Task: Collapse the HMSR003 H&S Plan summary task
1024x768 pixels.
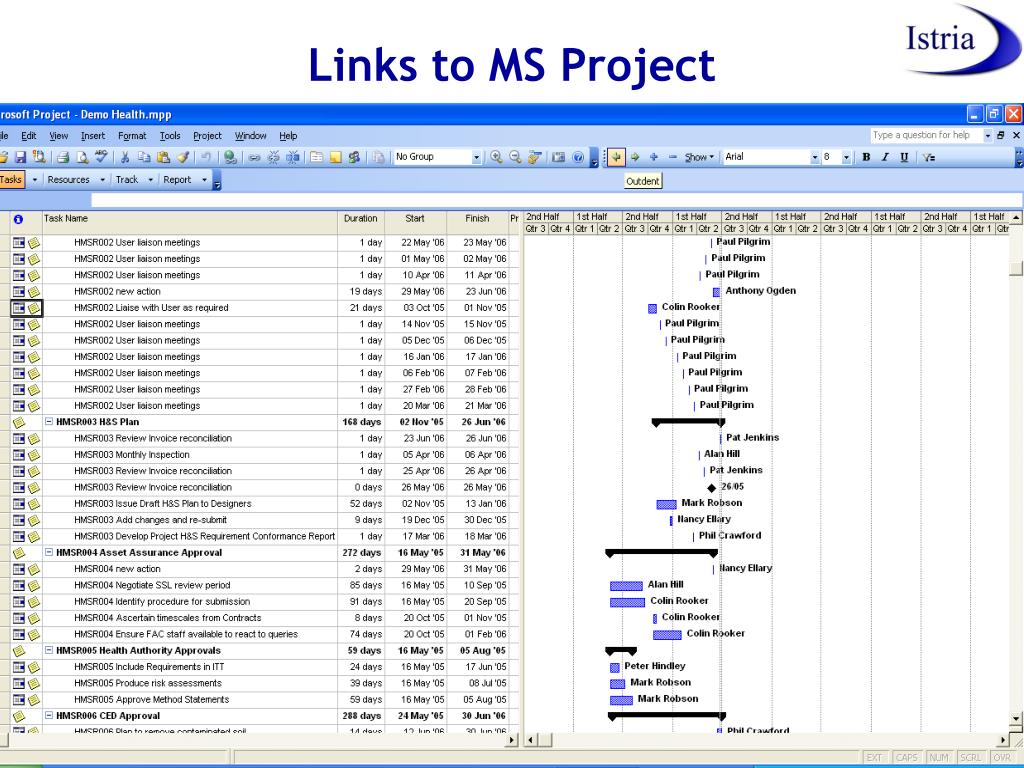Action: pyautogui.click(x=48, y=422)
